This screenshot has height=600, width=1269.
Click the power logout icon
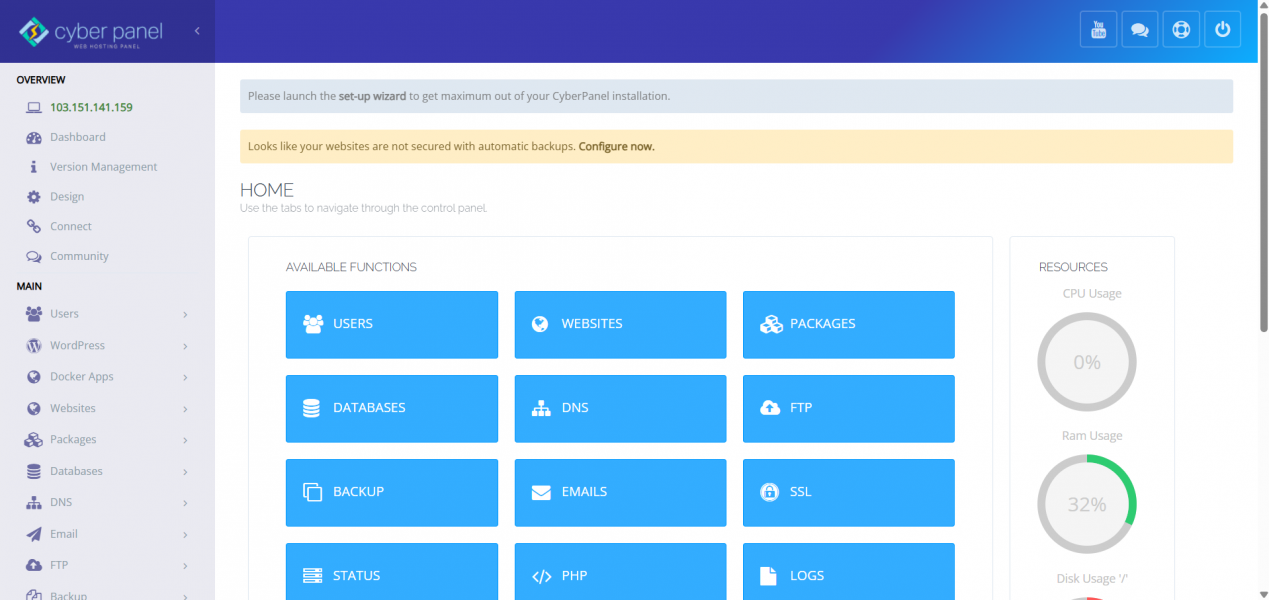coord(1222,29)
